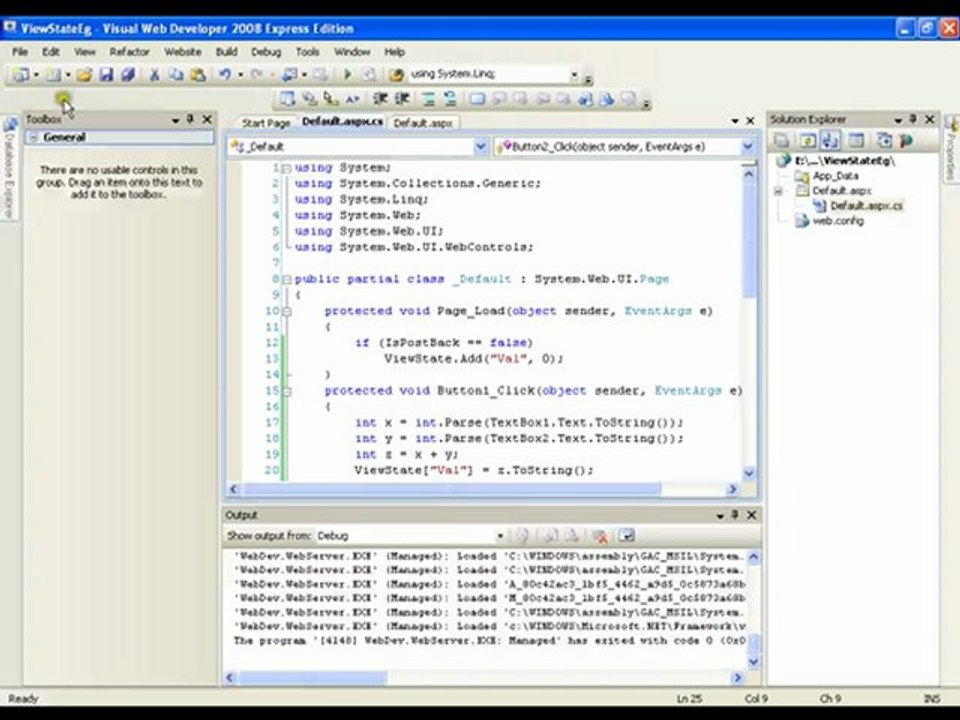Select App_Data folder in Solution Explorer
The height and width of the screenshot is (720, 960).
pos(835,176)
